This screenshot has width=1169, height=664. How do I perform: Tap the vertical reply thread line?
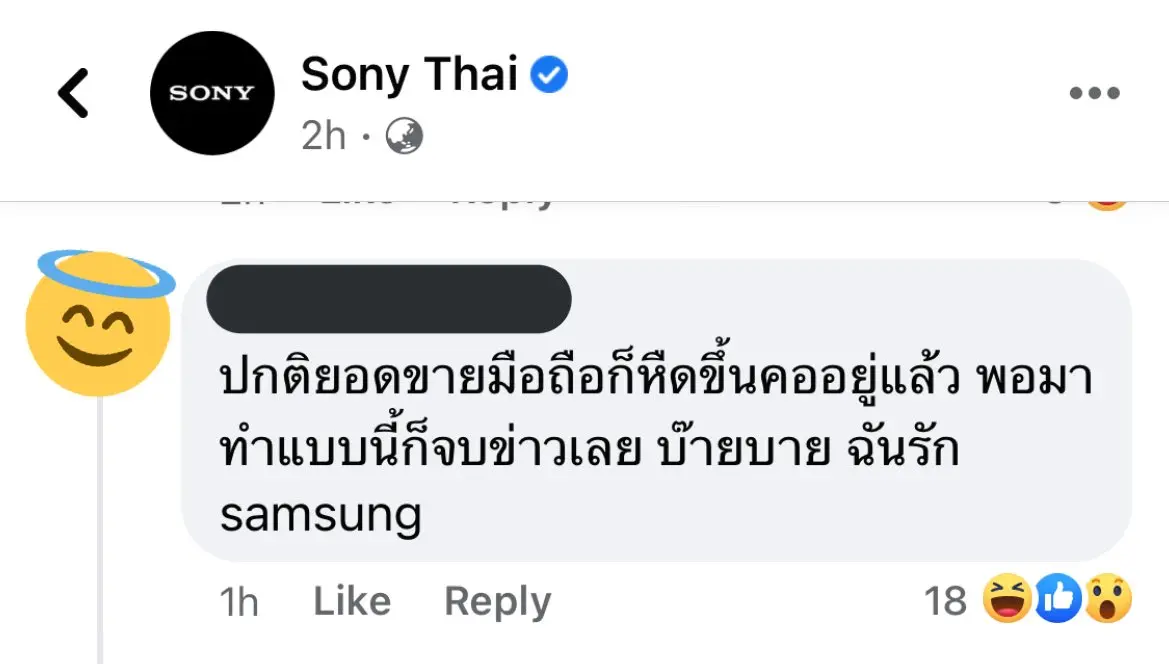click(100, 530)
